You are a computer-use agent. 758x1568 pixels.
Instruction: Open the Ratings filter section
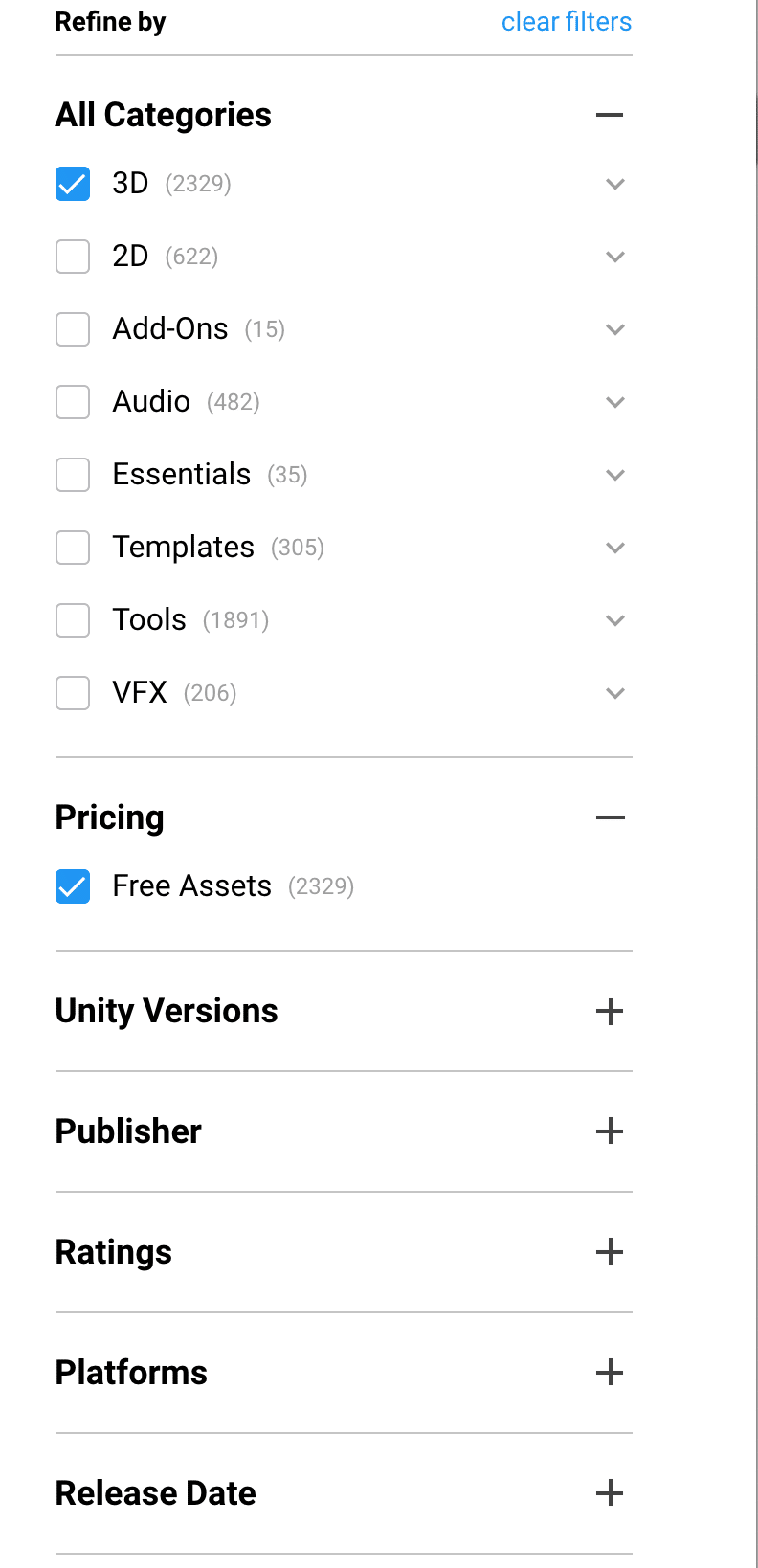click(609, 1252)
